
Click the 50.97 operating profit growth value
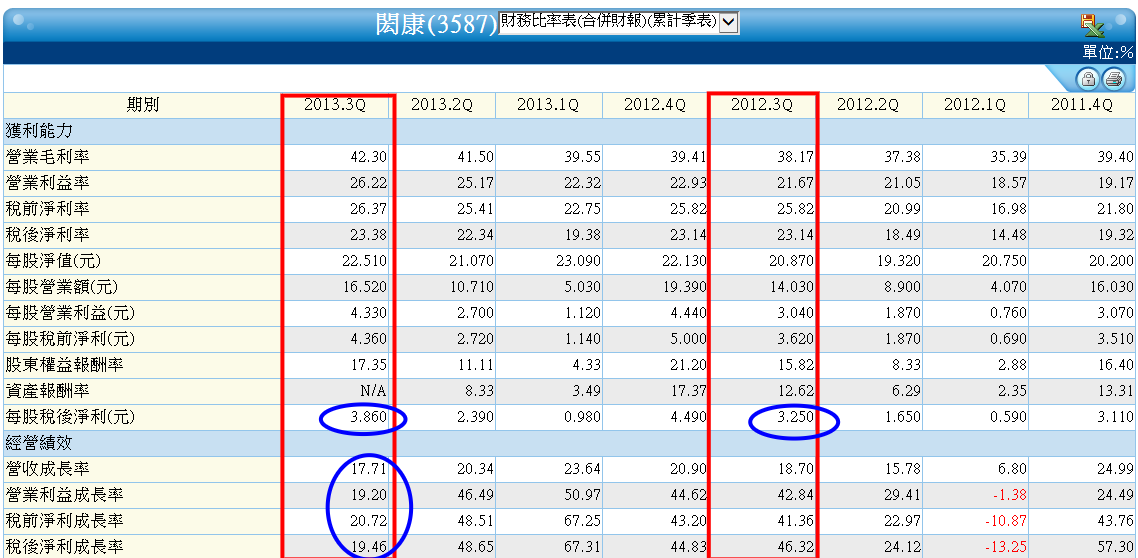pos(581,495)
